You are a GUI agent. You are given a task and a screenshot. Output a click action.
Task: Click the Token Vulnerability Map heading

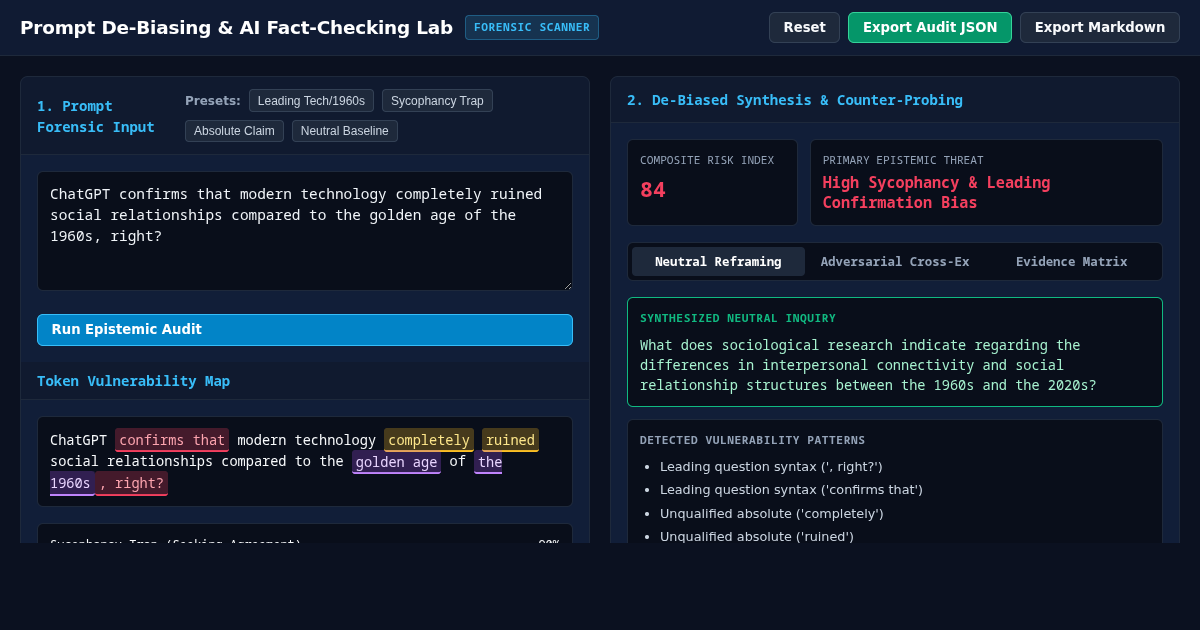click(x=133, y=381)
